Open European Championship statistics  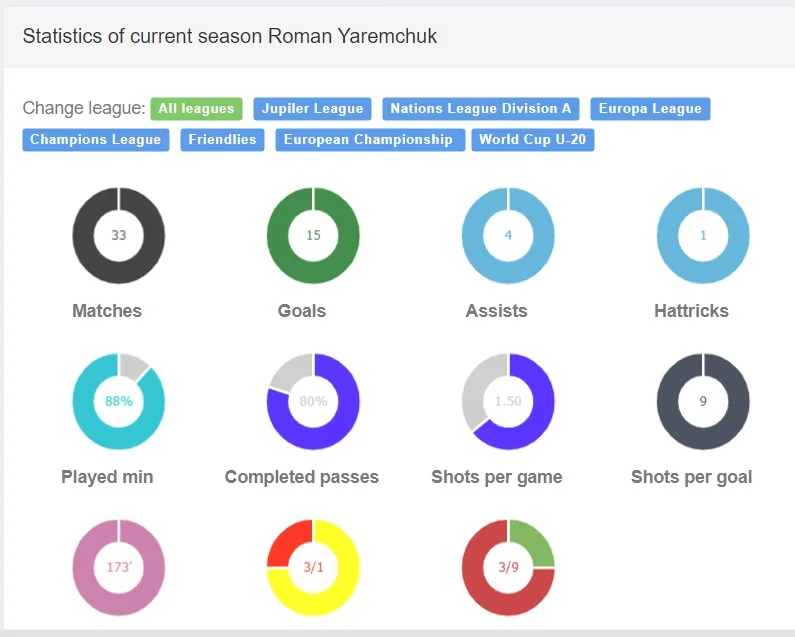(368, 140)
